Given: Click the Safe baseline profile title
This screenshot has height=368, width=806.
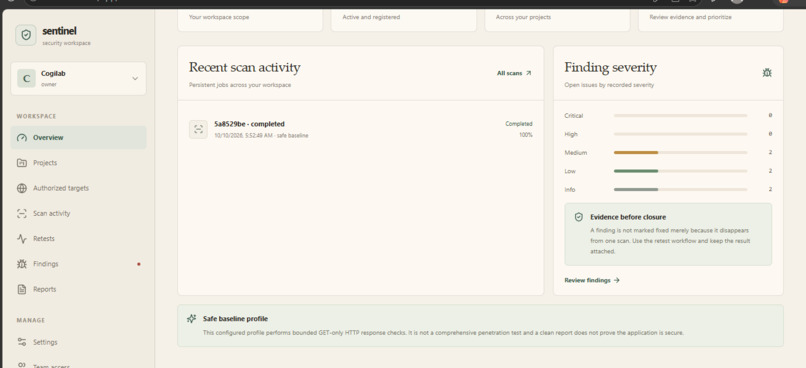Looking at the screenshot, I should tap(235, 319).
